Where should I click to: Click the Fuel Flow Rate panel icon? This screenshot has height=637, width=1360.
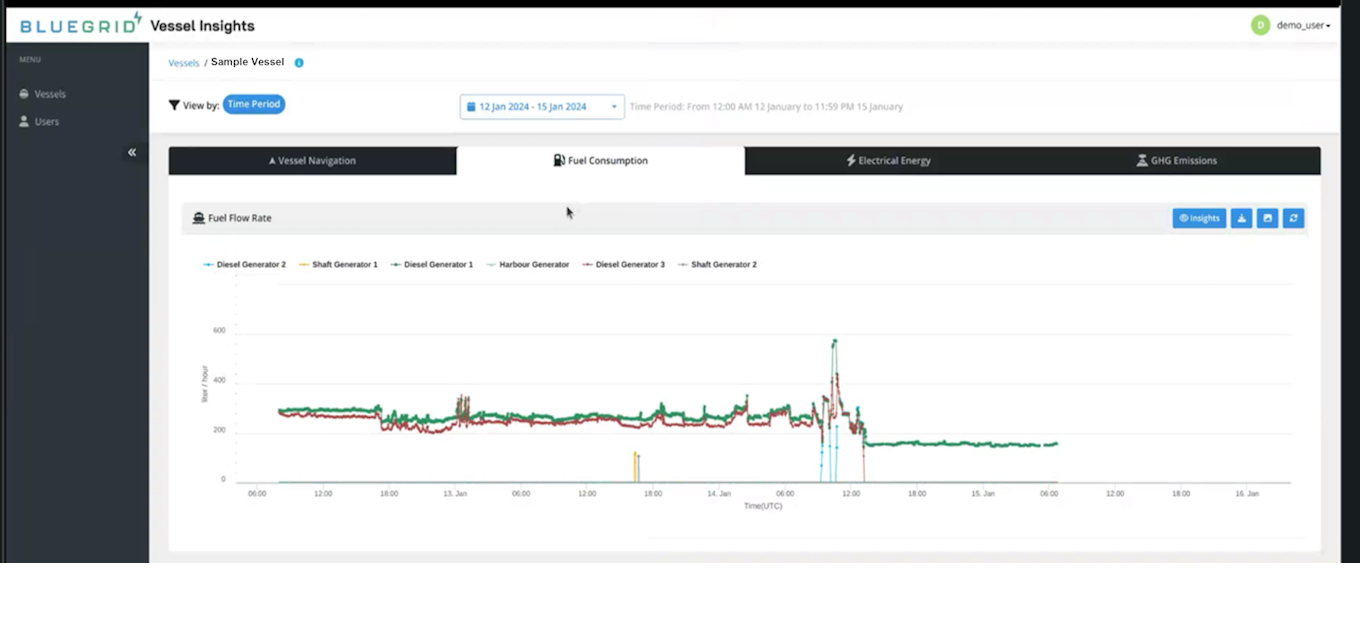click(x=200, y=217)
